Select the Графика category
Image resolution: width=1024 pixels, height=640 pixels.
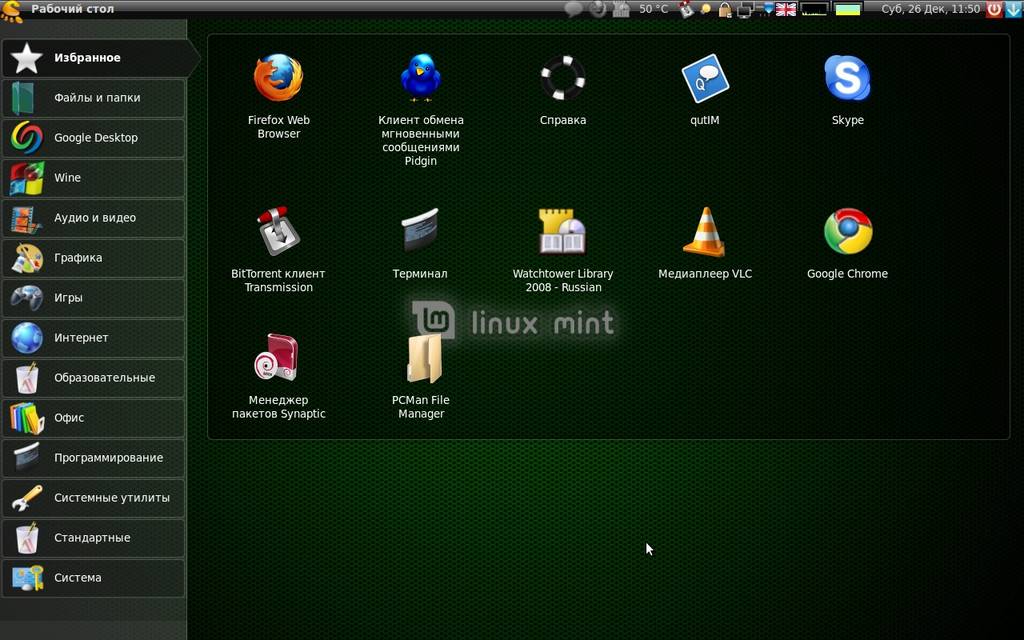[x=93, y=258]
